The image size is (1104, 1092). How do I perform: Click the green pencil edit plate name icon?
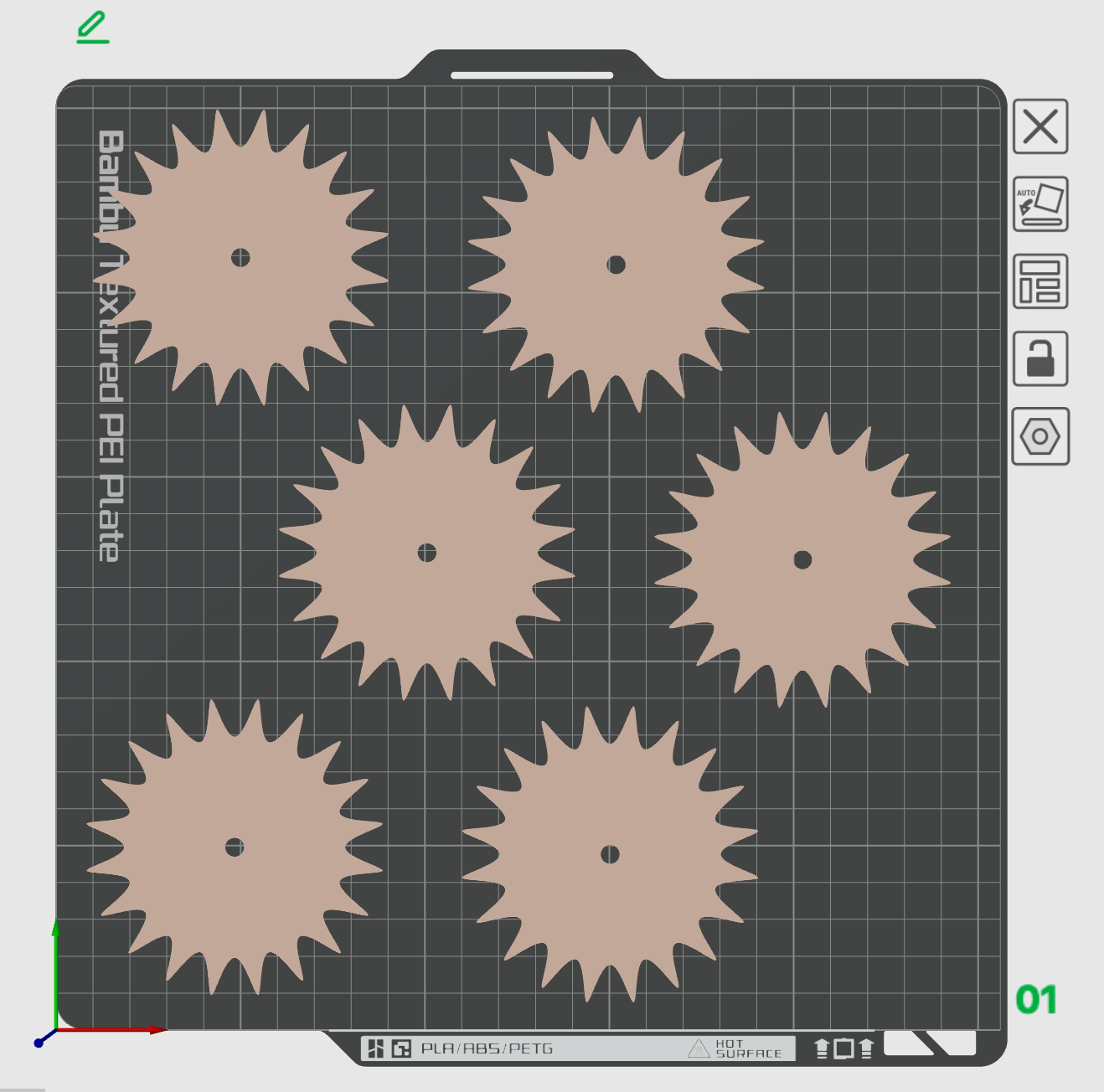tap(92, 27)
